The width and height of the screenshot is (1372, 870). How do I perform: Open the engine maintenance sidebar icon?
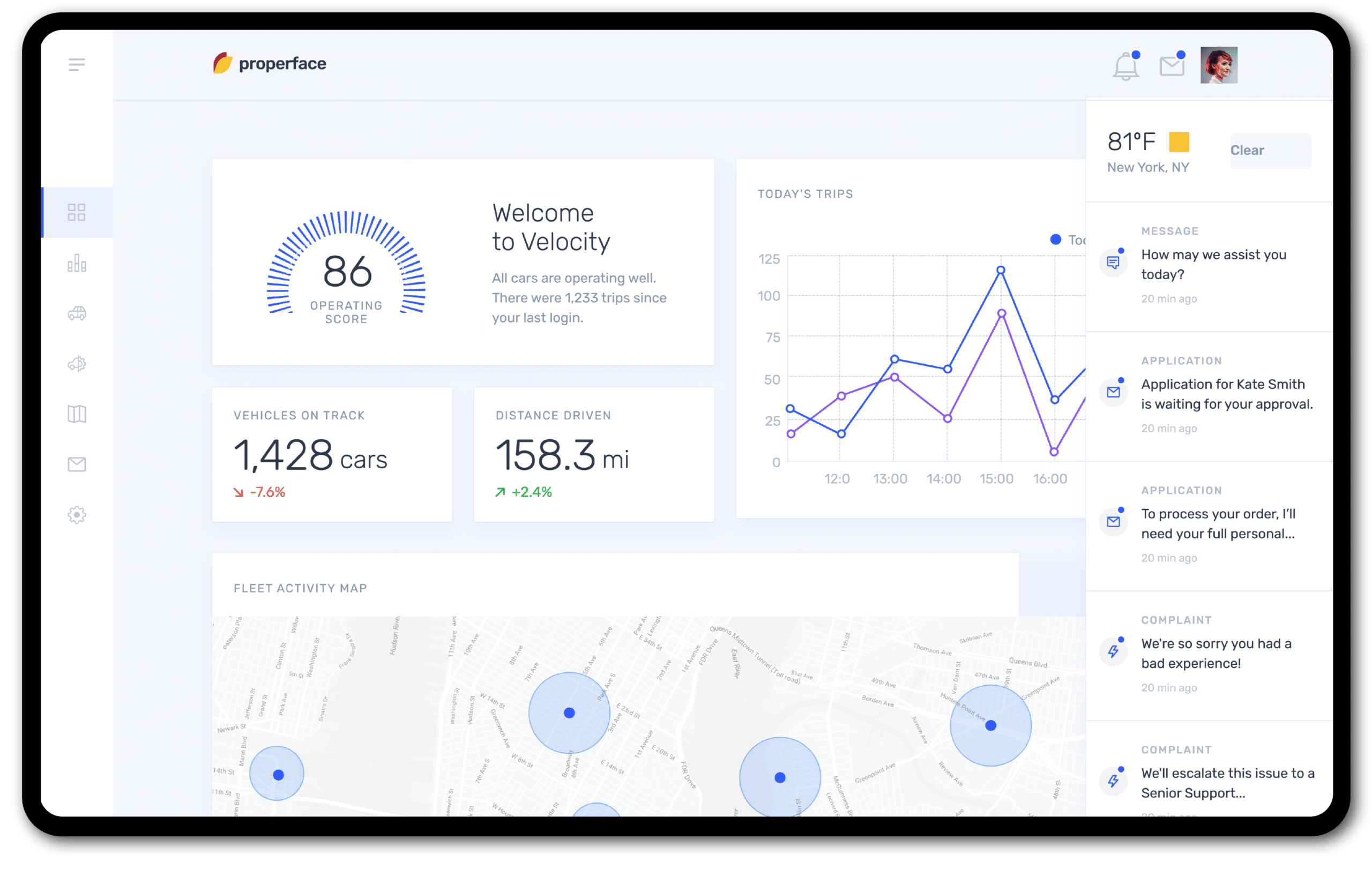pyautogui.click(x=76, y=364)
